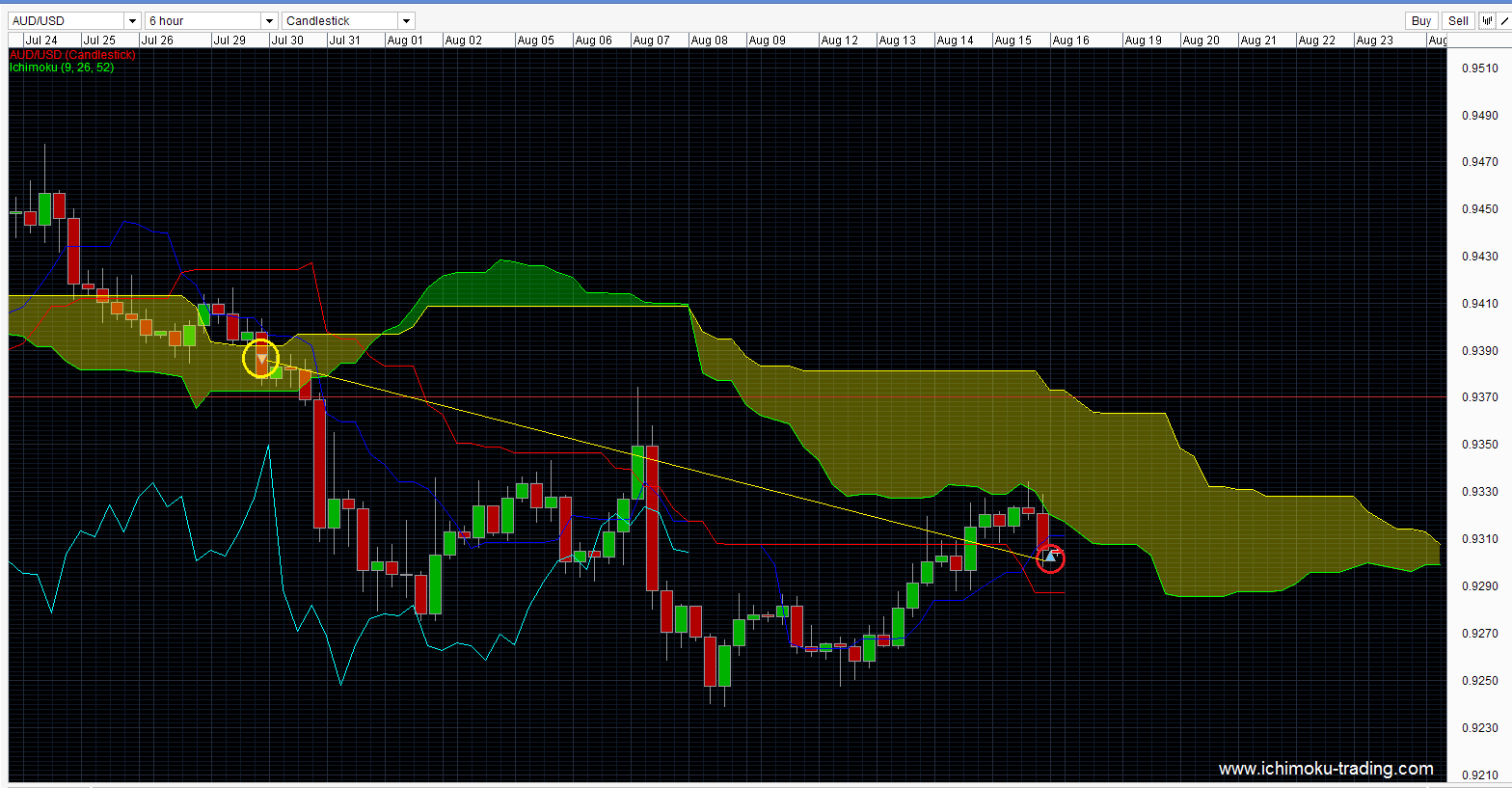The width and height of the screenshot is (1512, 788).
Task: Click the Aug 13 date label
Action: tap(897, 41)
